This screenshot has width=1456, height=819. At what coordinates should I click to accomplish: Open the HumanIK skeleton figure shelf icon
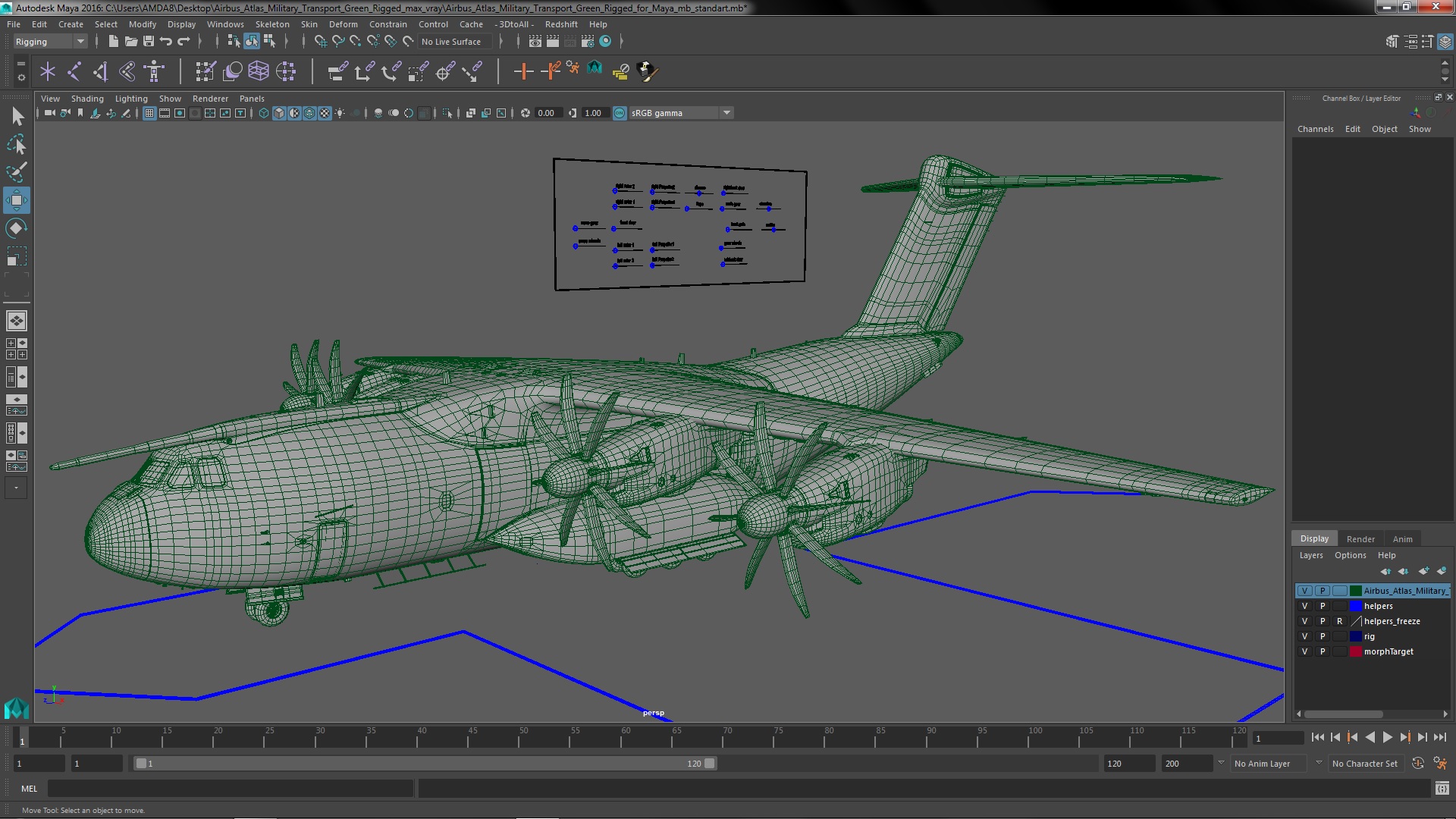tap(154, 71)
